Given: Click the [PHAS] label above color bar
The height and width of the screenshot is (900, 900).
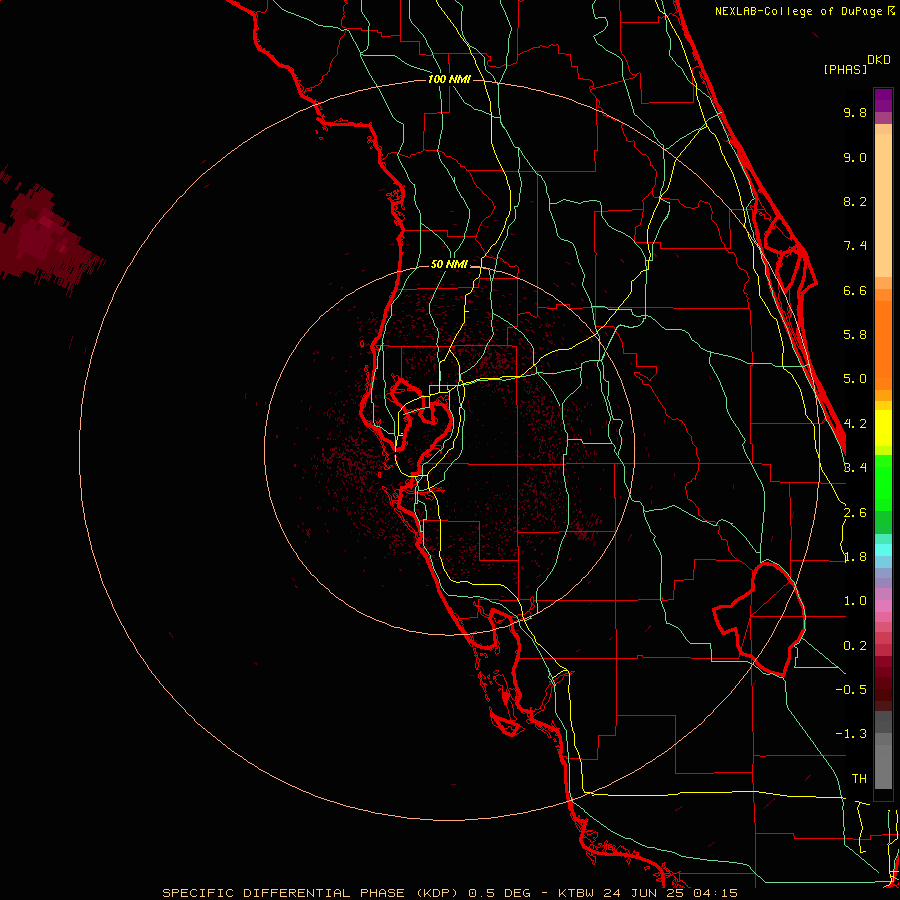Looking at the screenshot, I should pos(845,69).
